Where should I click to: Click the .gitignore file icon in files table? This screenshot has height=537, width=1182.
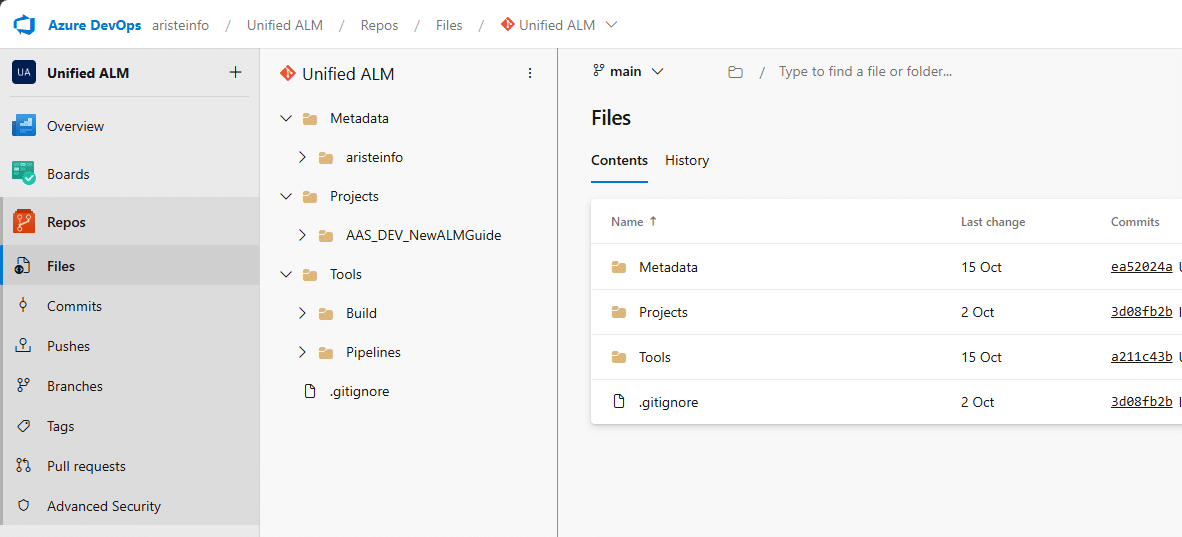point(619,402)
